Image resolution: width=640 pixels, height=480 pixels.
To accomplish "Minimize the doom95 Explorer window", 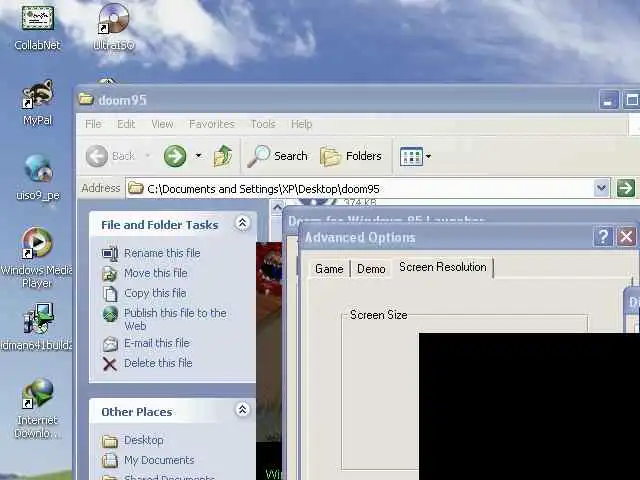I will click(x=609, y=100).
